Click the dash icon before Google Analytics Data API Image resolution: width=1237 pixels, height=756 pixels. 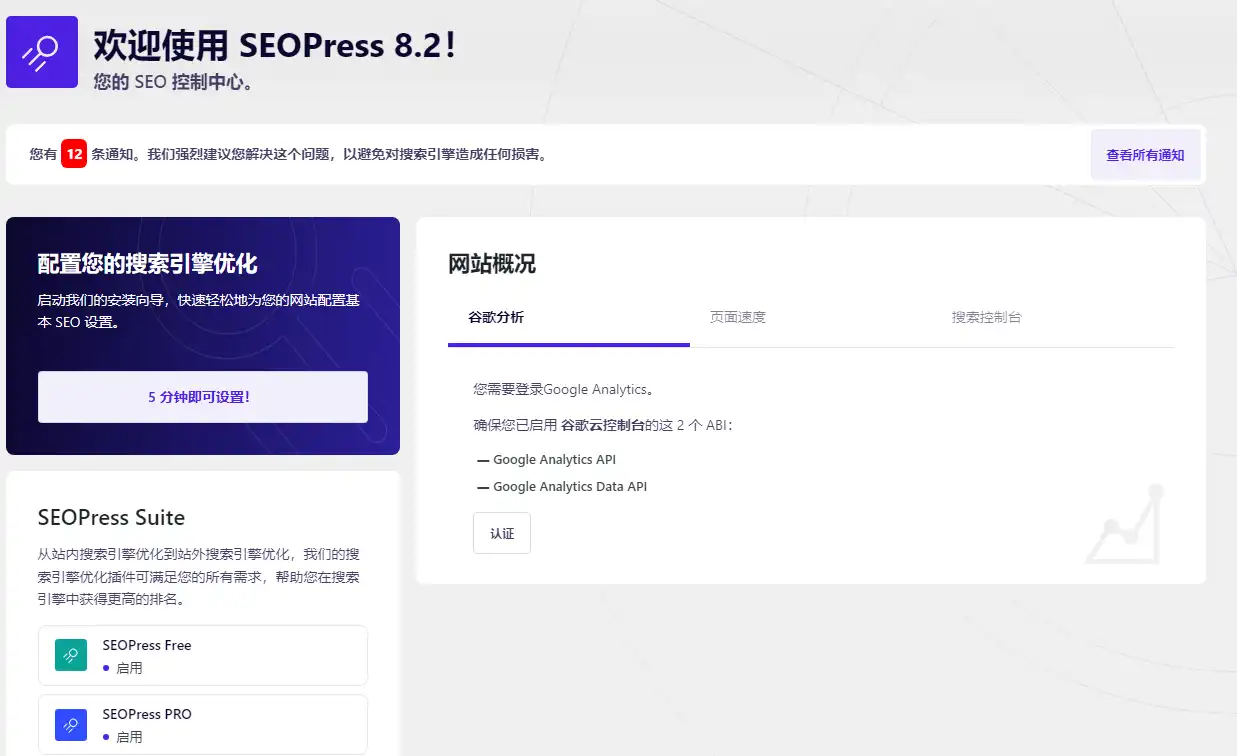point(482,487)
